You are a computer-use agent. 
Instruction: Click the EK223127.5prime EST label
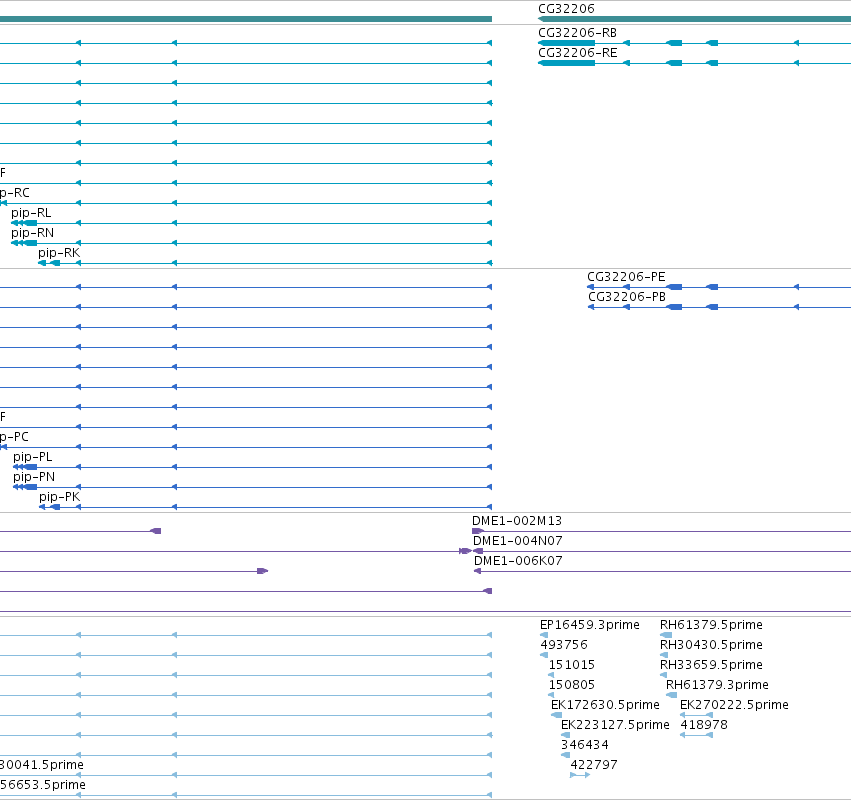(615, 725)
